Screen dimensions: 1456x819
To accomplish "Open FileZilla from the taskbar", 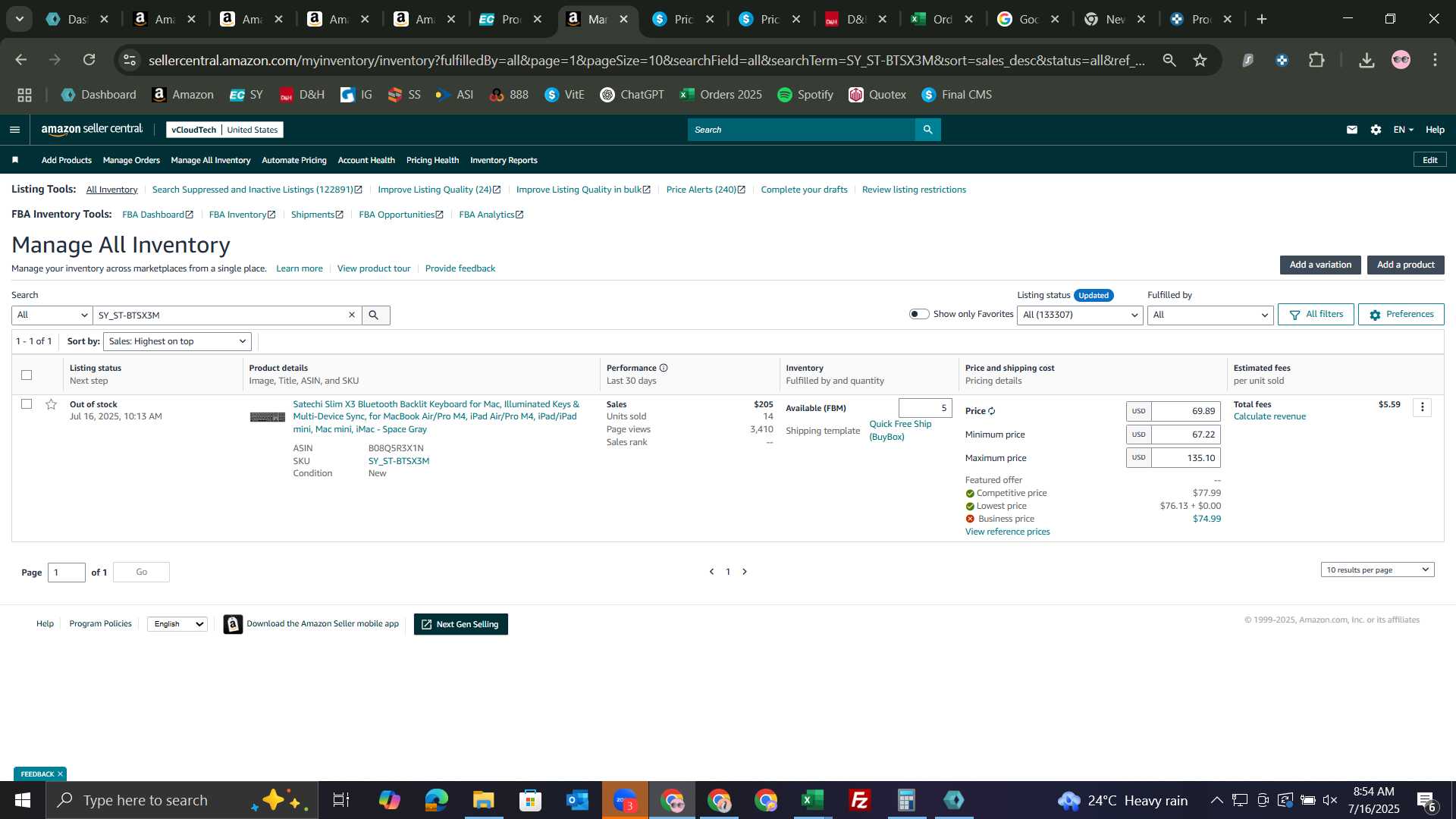I will (x=859, y=800).
